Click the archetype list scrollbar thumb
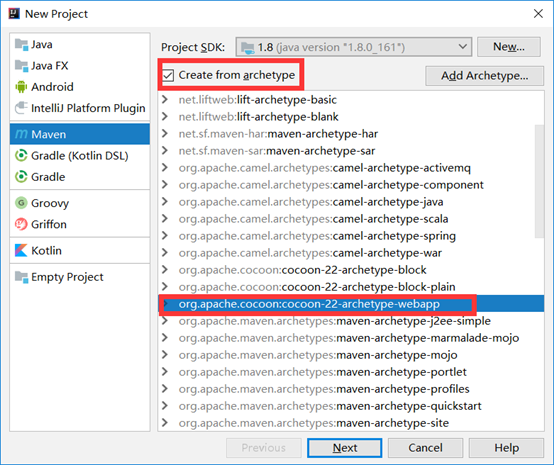The height and width of the screenshot is (465, 554). click(x=539, y=181)
